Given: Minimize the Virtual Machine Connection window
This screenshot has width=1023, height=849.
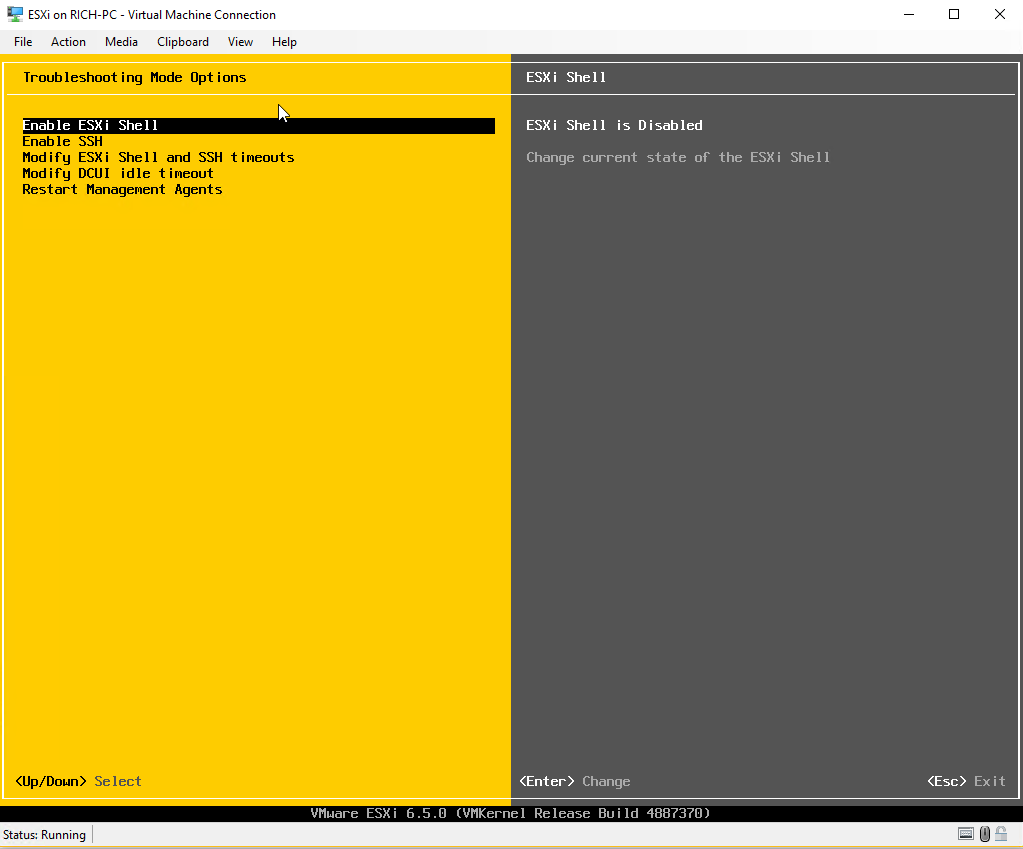Looking at the screenshot, I should 909,14.
